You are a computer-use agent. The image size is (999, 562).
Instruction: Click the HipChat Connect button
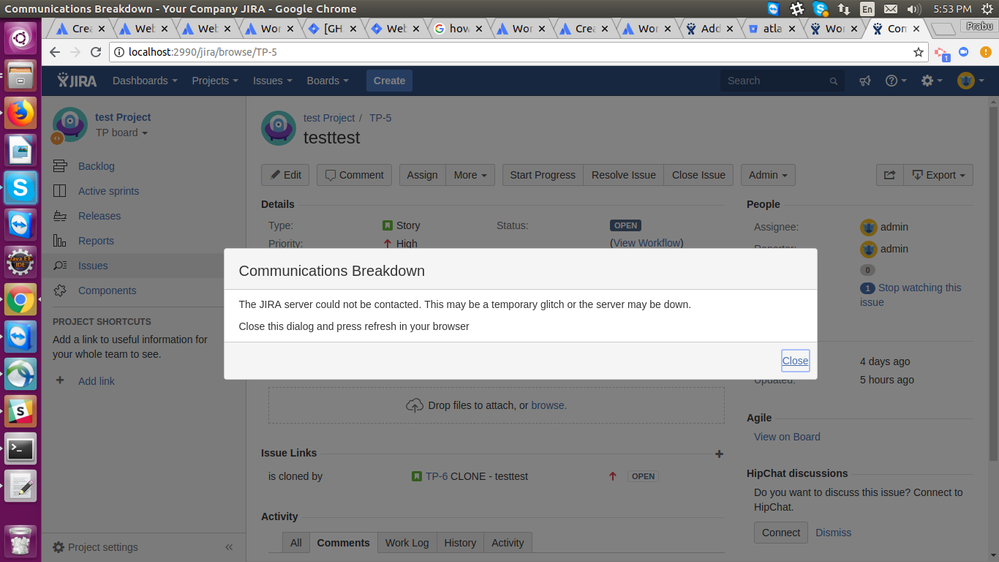pos(780,533)
